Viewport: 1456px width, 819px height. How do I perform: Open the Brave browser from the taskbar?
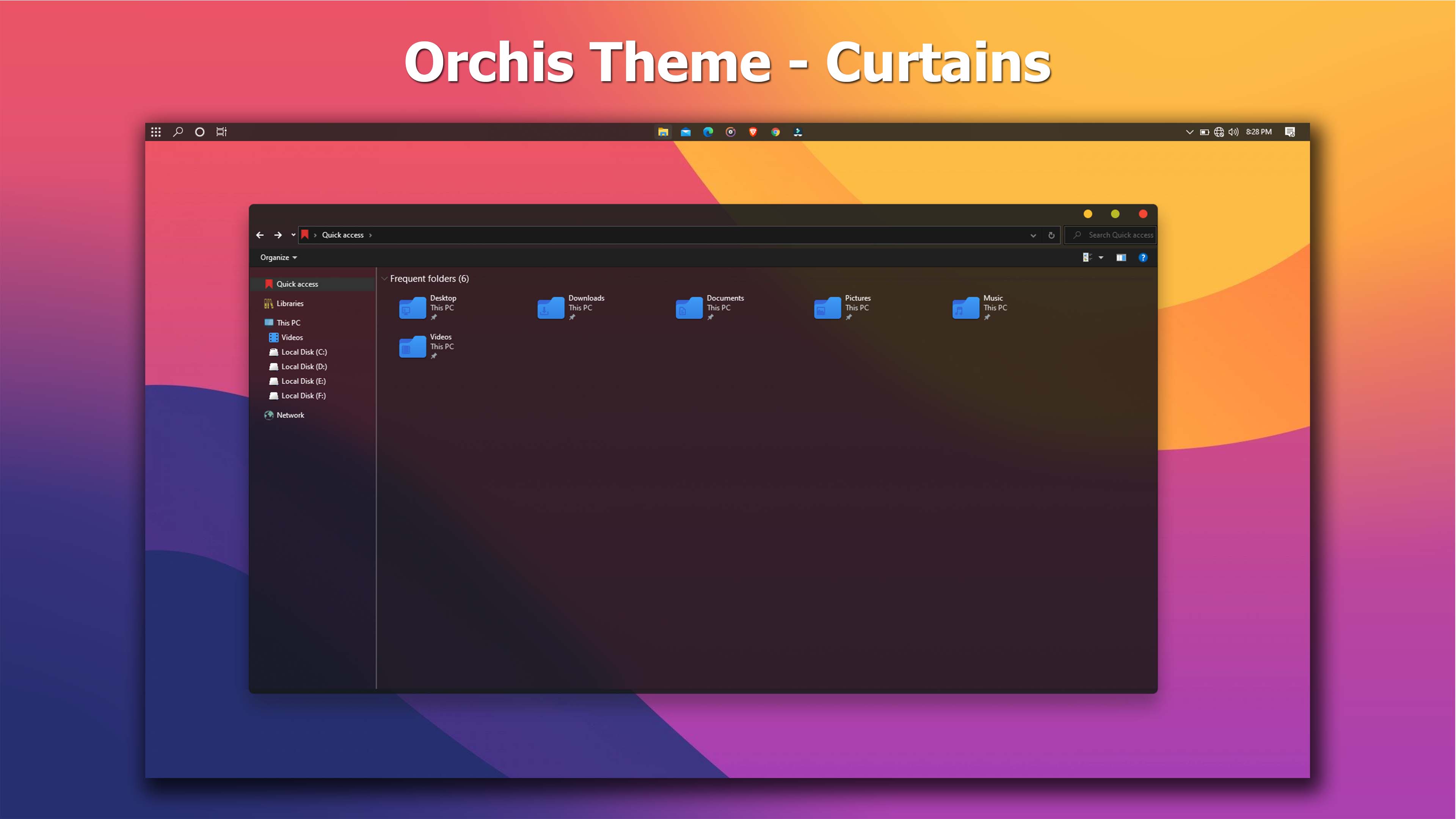(x=753, y=132)
